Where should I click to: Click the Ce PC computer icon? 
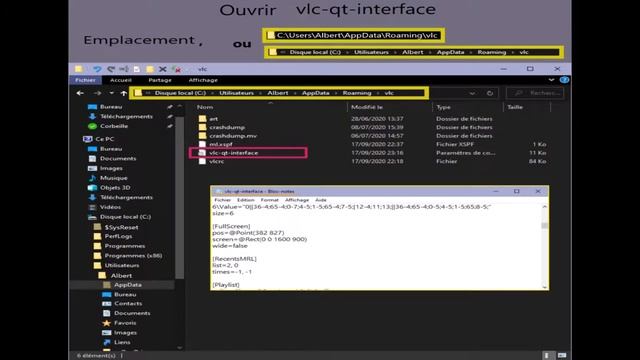87,139
